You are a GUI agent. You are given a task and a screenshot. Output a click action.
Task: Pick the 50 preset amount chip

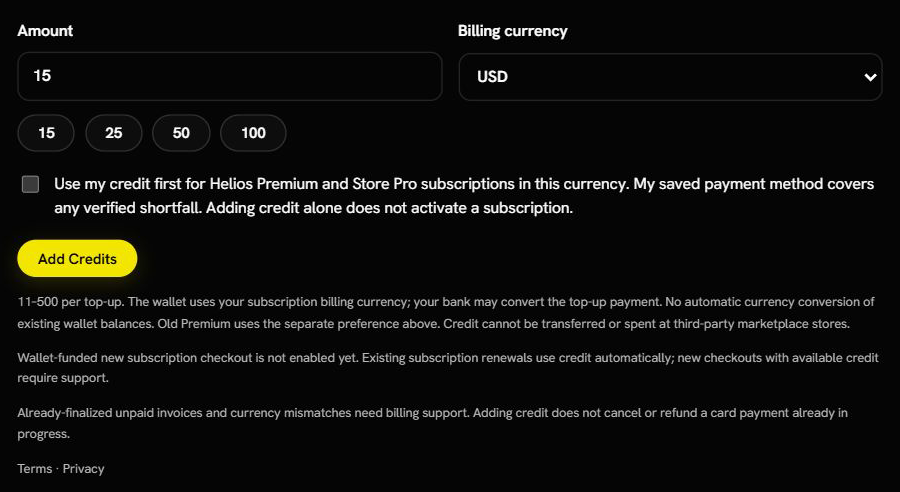point(181,133)
